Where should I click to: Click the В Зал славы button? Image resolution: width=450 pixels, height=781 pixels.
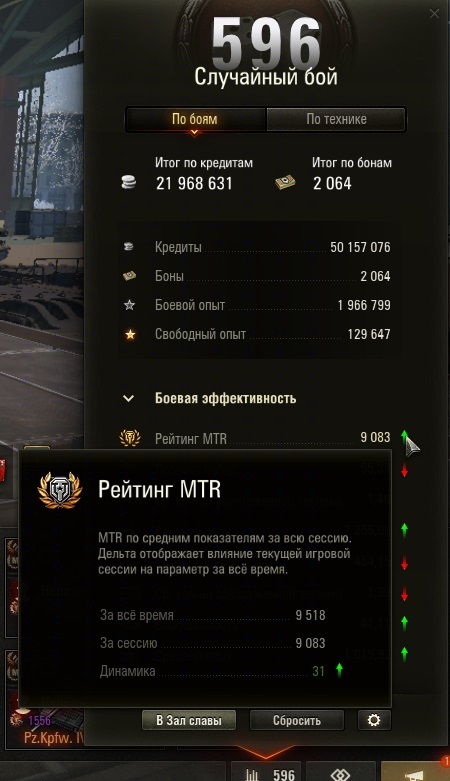click(x=189, y=720)
